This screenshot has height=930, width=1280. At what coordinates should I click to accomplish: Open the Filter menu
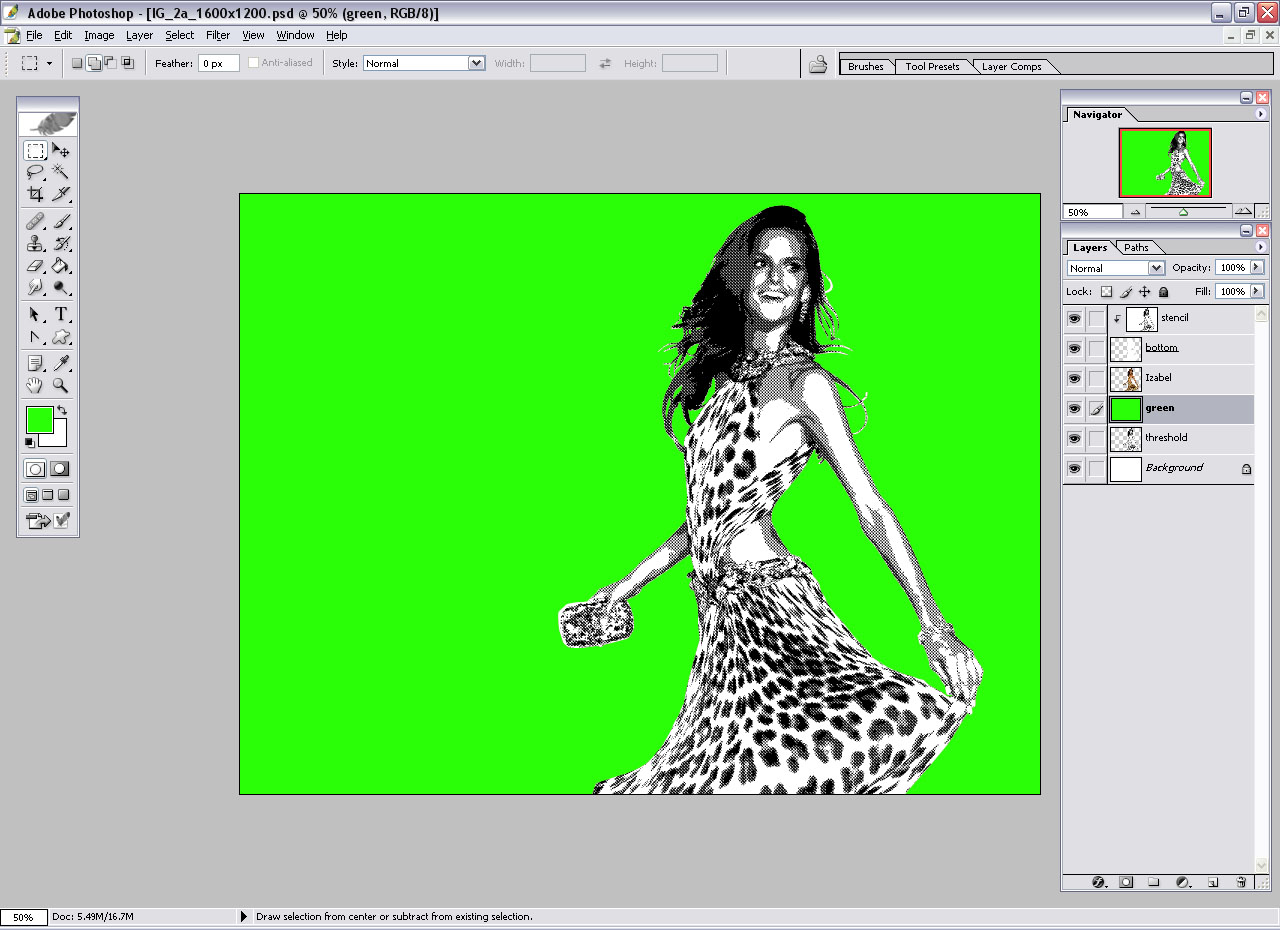coord(218,35)
